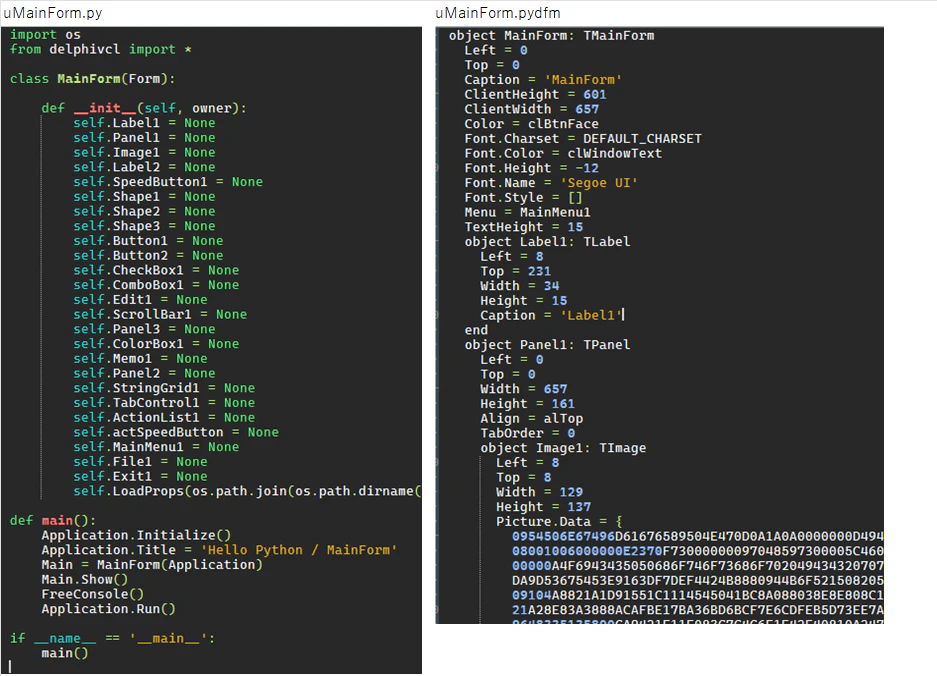This screenshot has height=676, width=937.
Task: Click 'Align = alTop' line
Action: point(532,418)
